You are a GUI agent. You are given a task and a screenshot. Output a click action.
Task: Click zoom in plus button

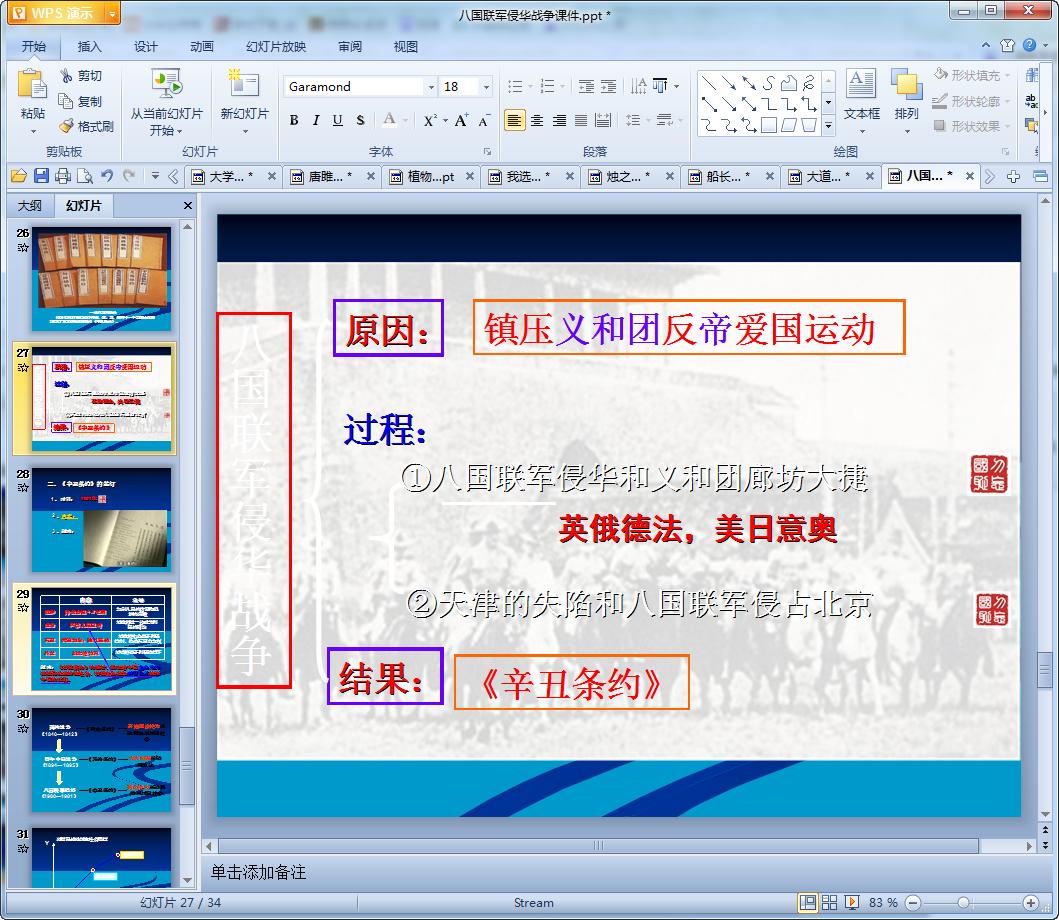tap(1031, 902)
